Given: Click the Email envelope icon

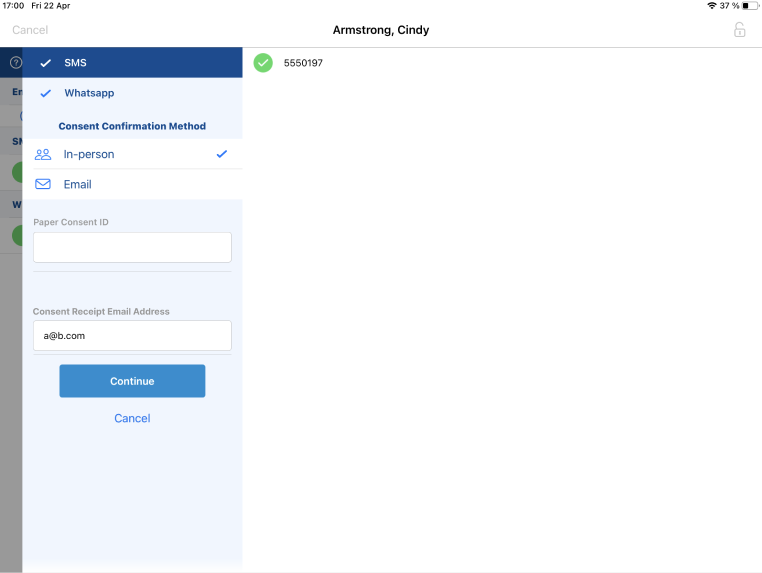Looking at the screenshot, I should pyautogui.click(x=43, y=184).
